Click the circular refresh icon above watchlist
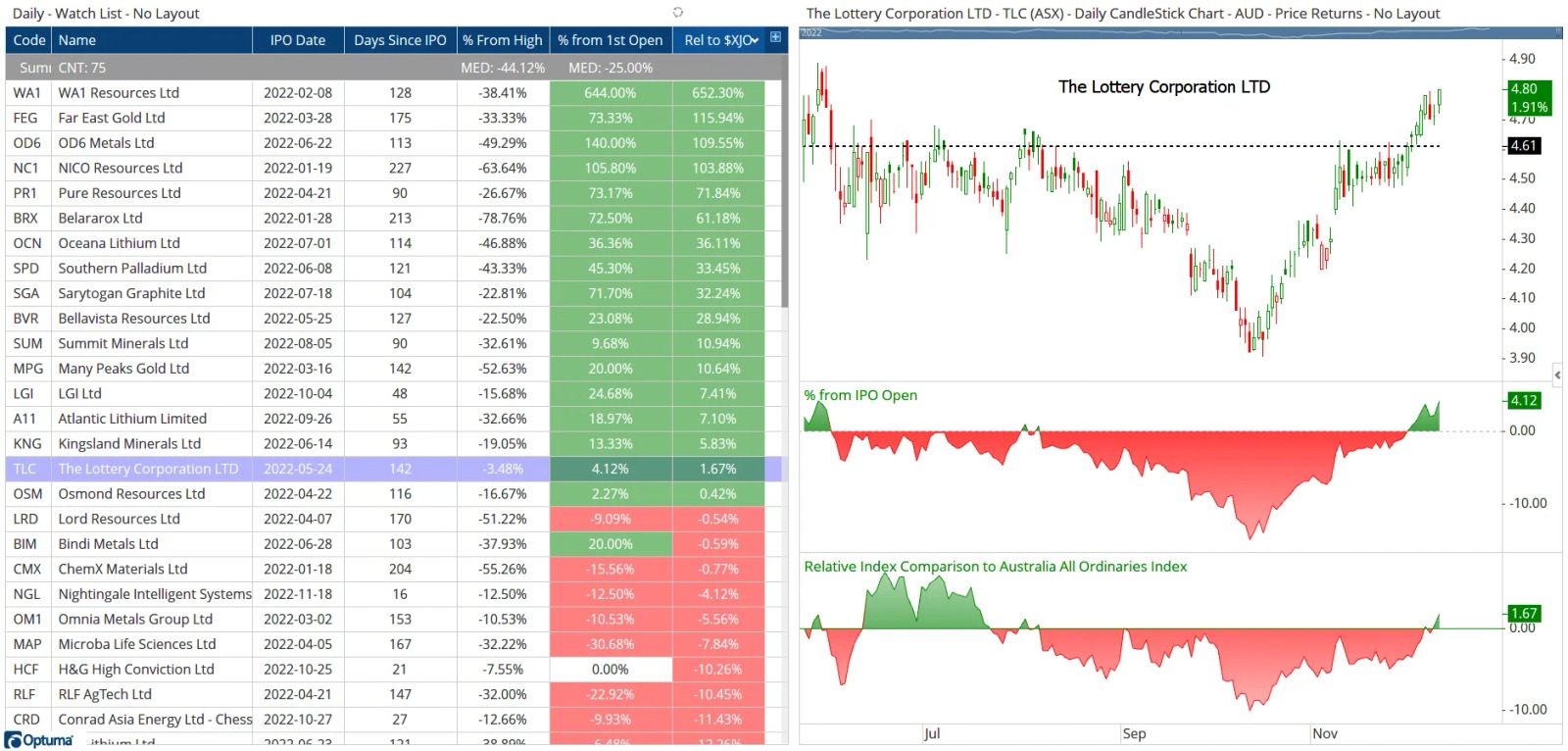This screenshot has width=1568, height=751. (677, 13)
